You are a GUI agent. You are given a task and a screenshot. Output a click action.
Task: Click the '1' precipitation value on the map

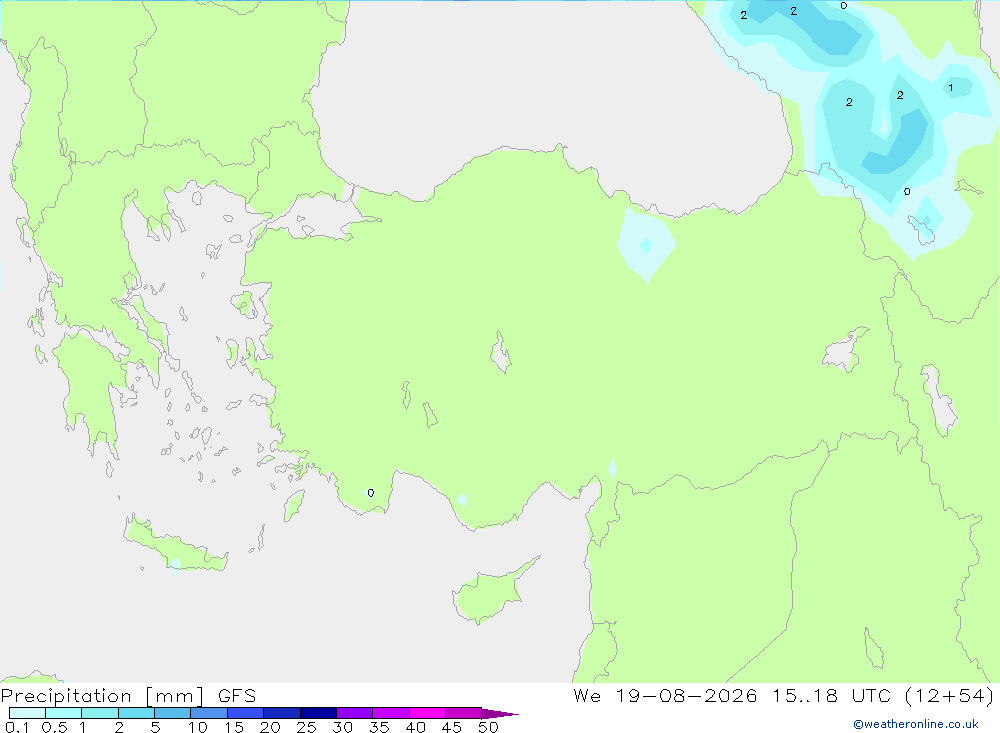[951, 87]
